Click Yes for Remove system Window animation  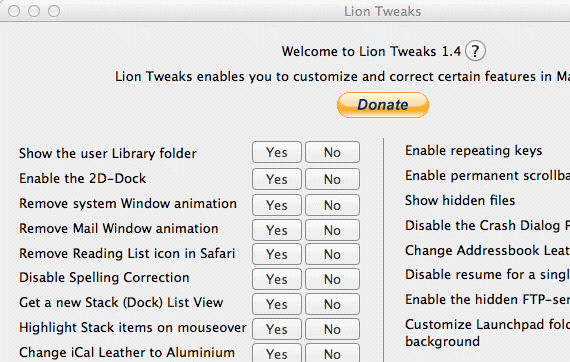(x=277, y=205)
